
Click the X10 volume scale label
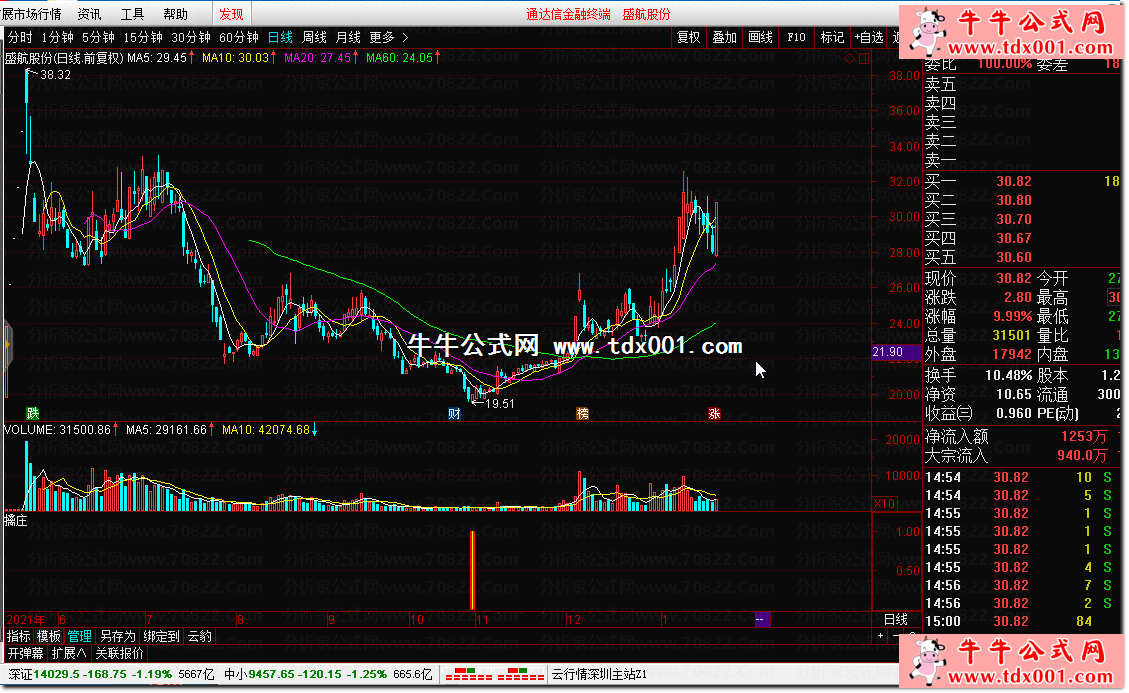point(885,504)
